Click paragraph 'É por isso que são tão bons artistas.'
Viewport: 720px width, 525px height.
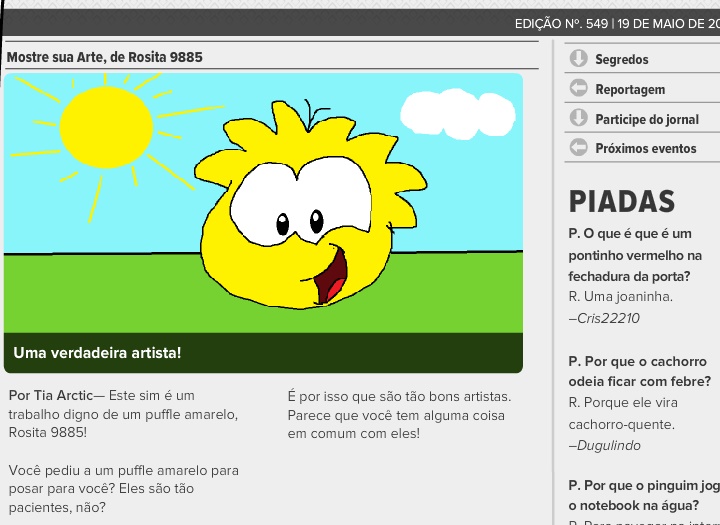(399, 396)
